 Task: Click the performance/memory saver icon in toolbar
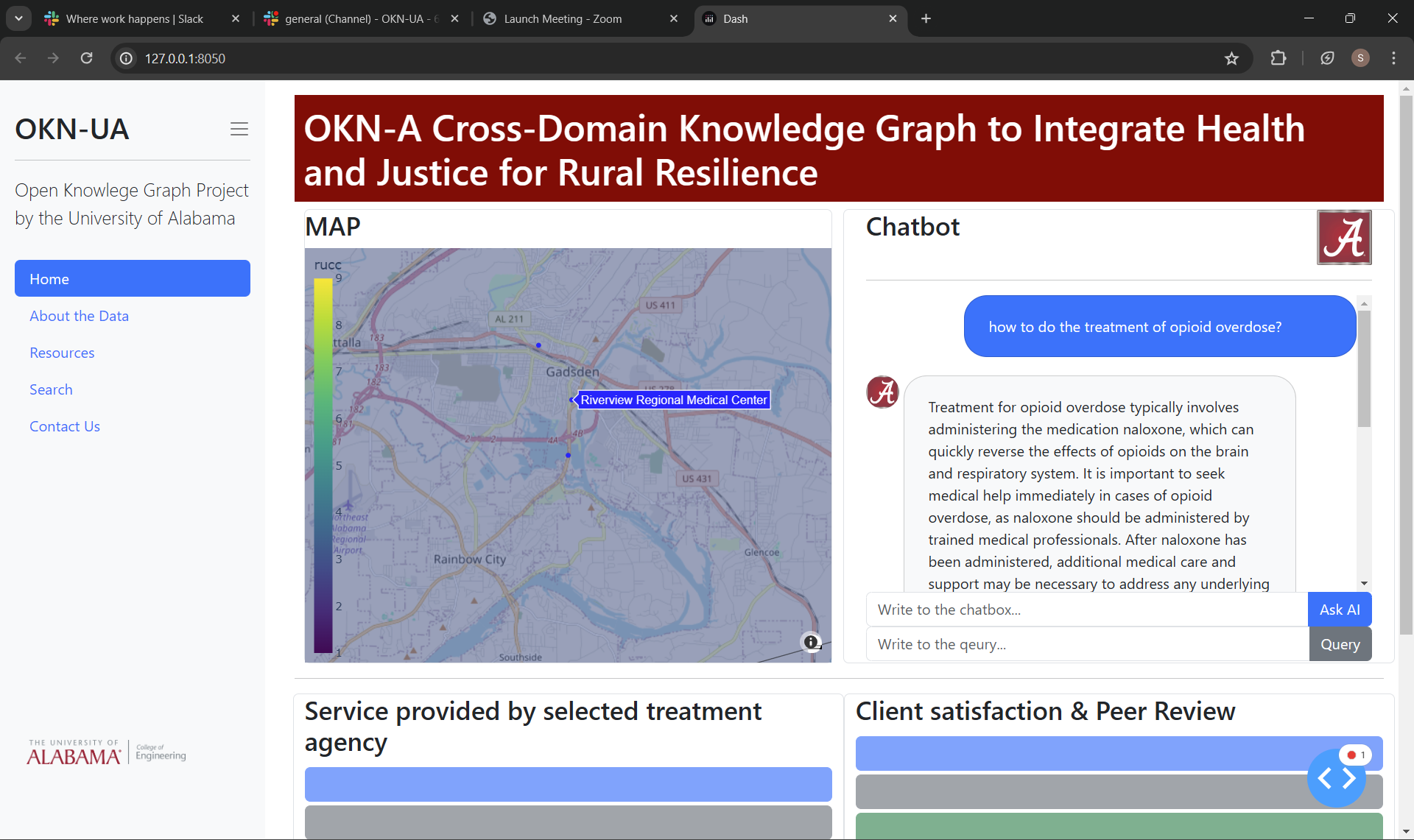coord(1327,58)
